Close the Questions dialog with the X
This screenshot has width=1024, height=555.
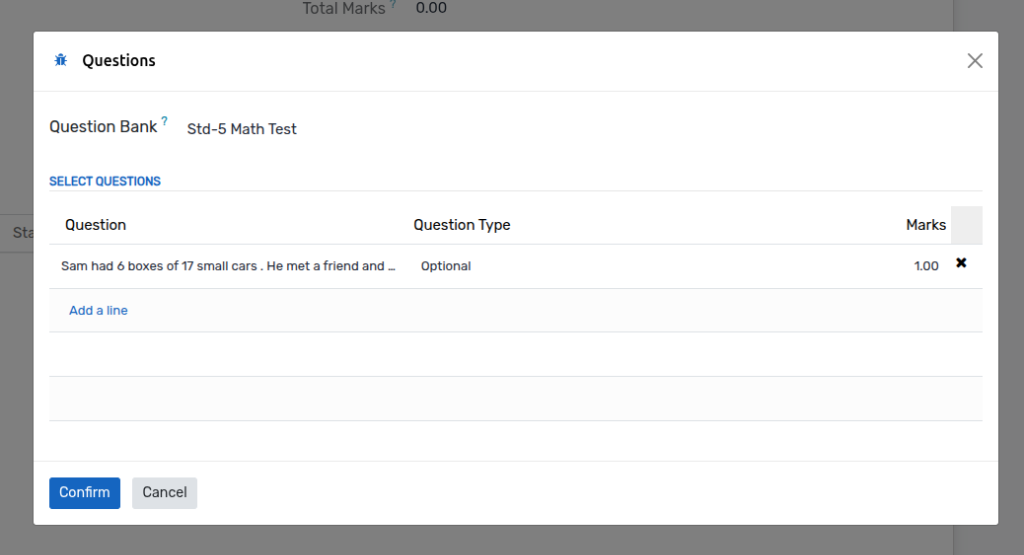(x=974, y=61)
